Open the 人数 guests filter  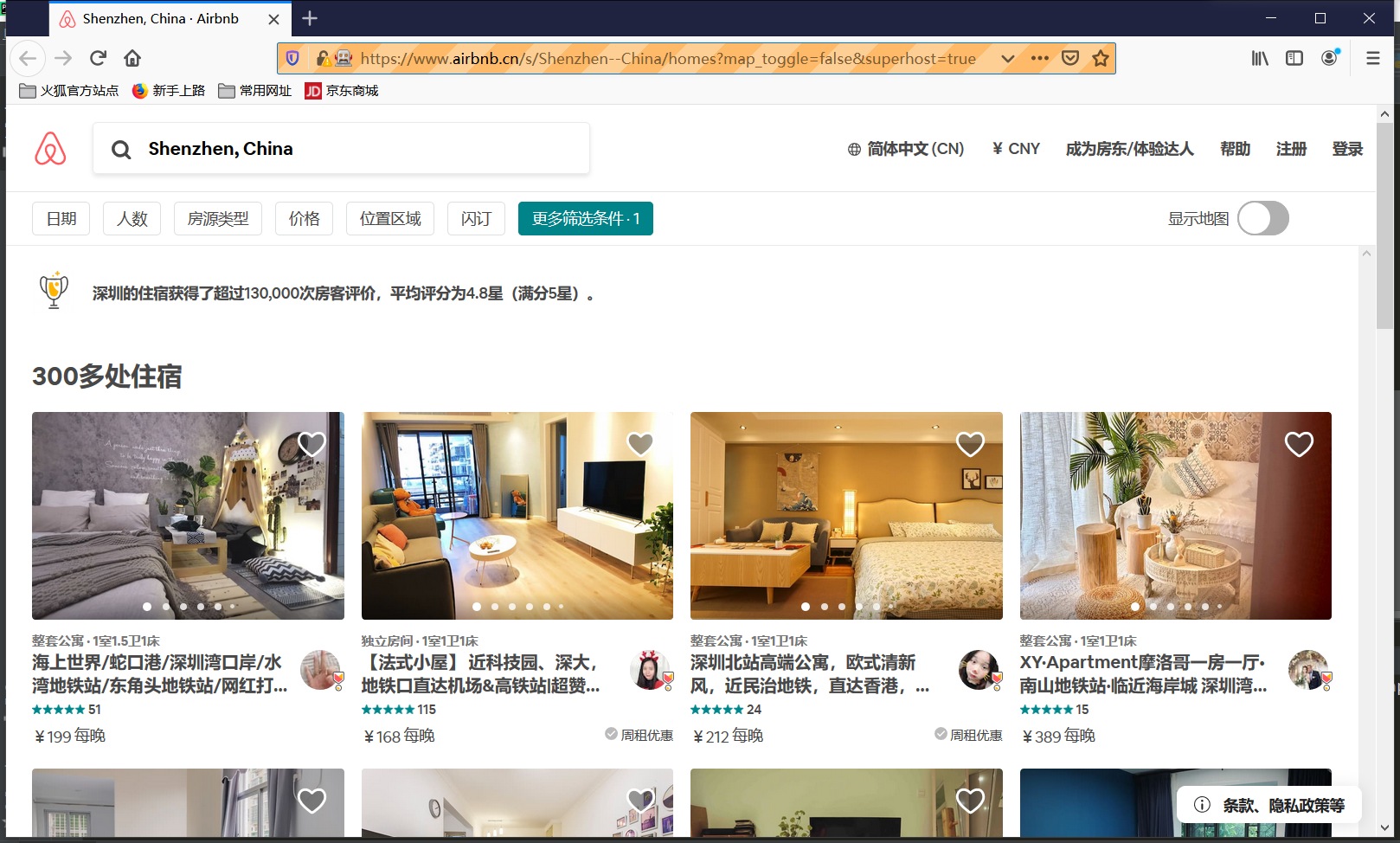(132, 218)
